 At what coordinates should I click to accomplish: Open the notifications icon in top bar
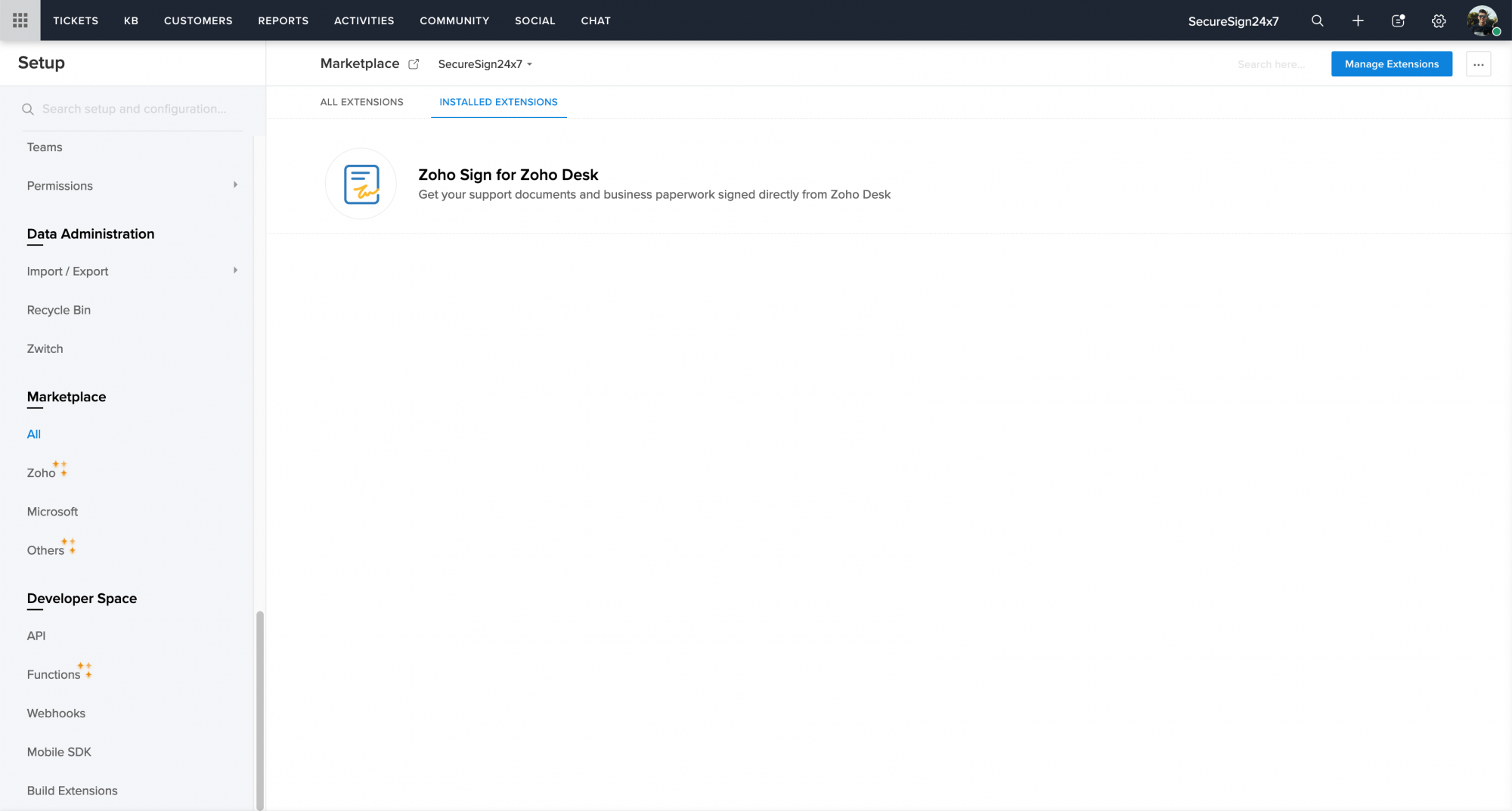pos(1398,20)
